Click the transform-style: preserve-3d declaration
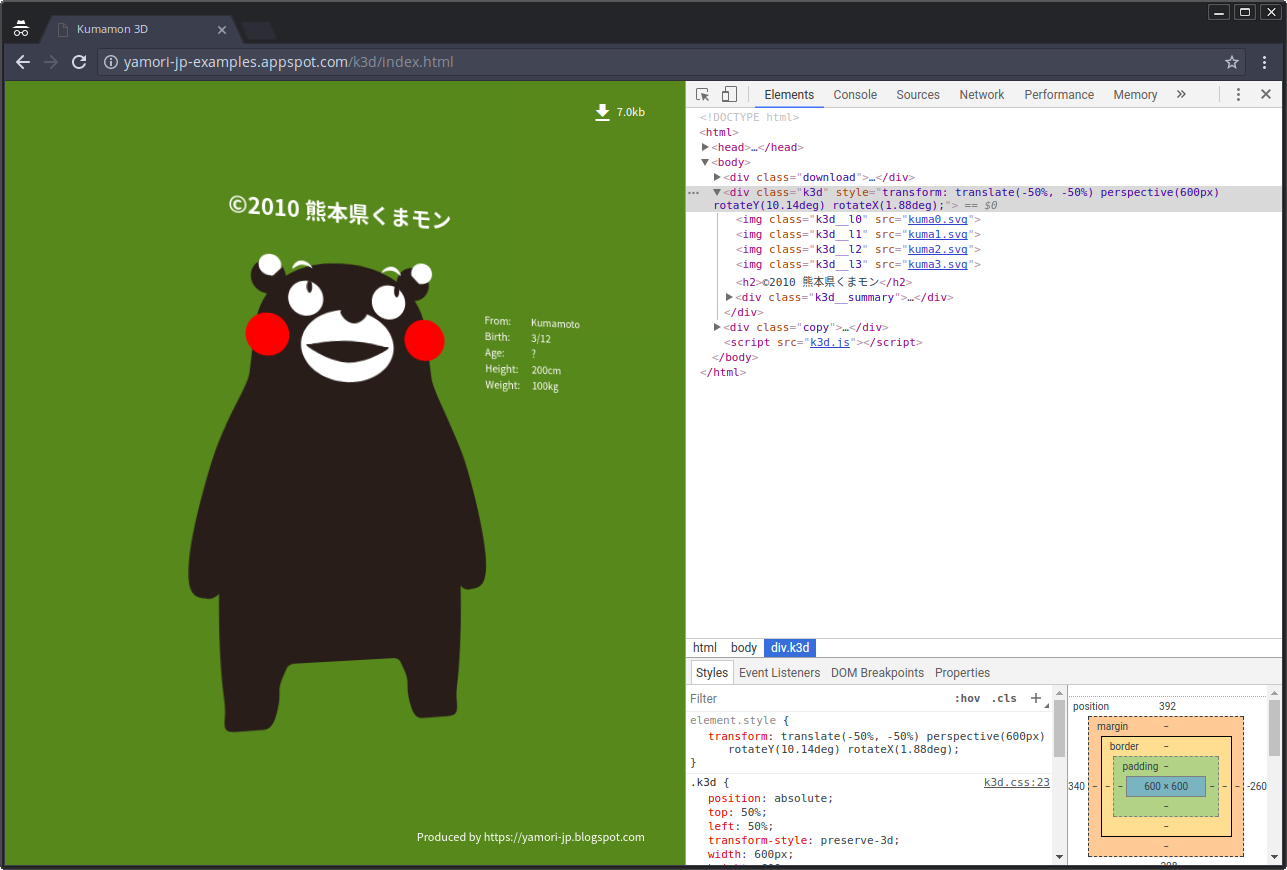Image resolution: width=1287 pixels, height=870 pixels. [803, 840]
